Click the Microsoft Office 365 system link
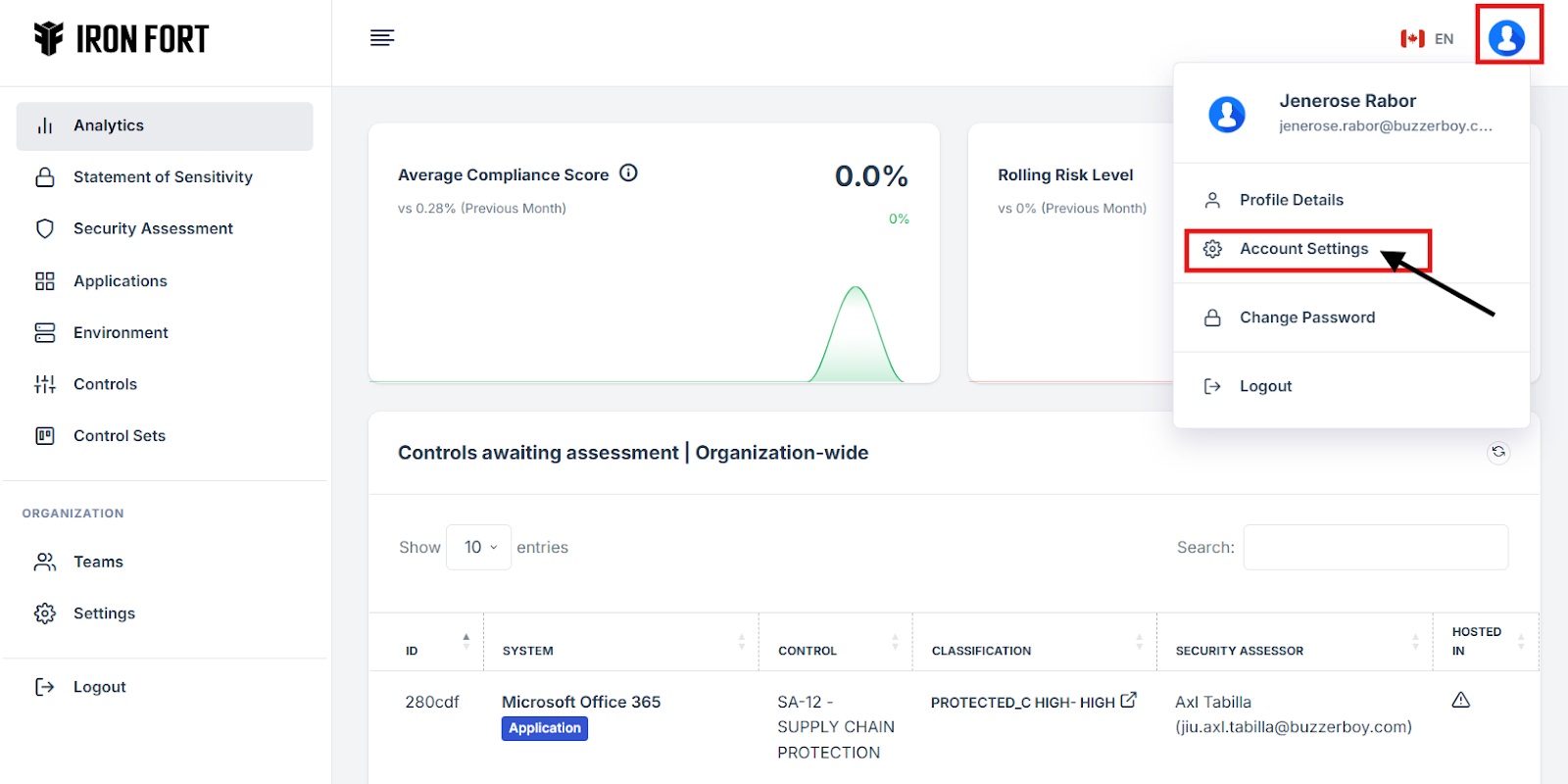 click(581, 702)
